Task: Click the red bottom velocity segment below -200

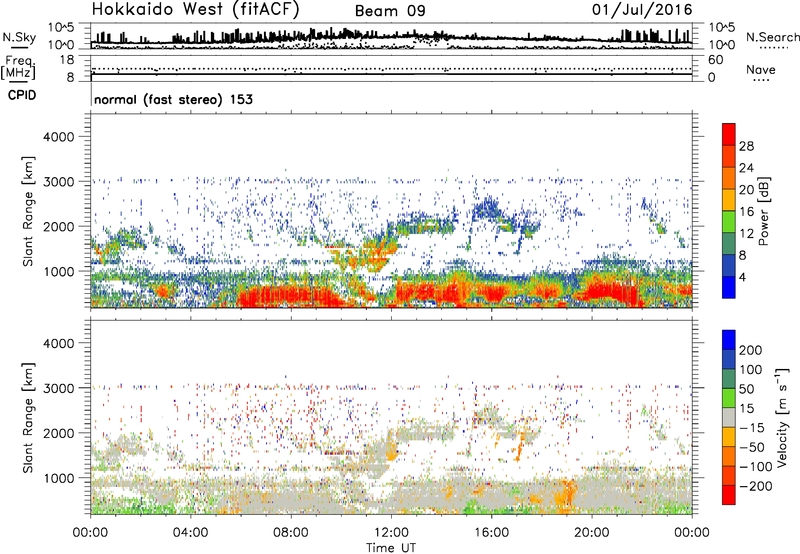Action: [729, 495]
